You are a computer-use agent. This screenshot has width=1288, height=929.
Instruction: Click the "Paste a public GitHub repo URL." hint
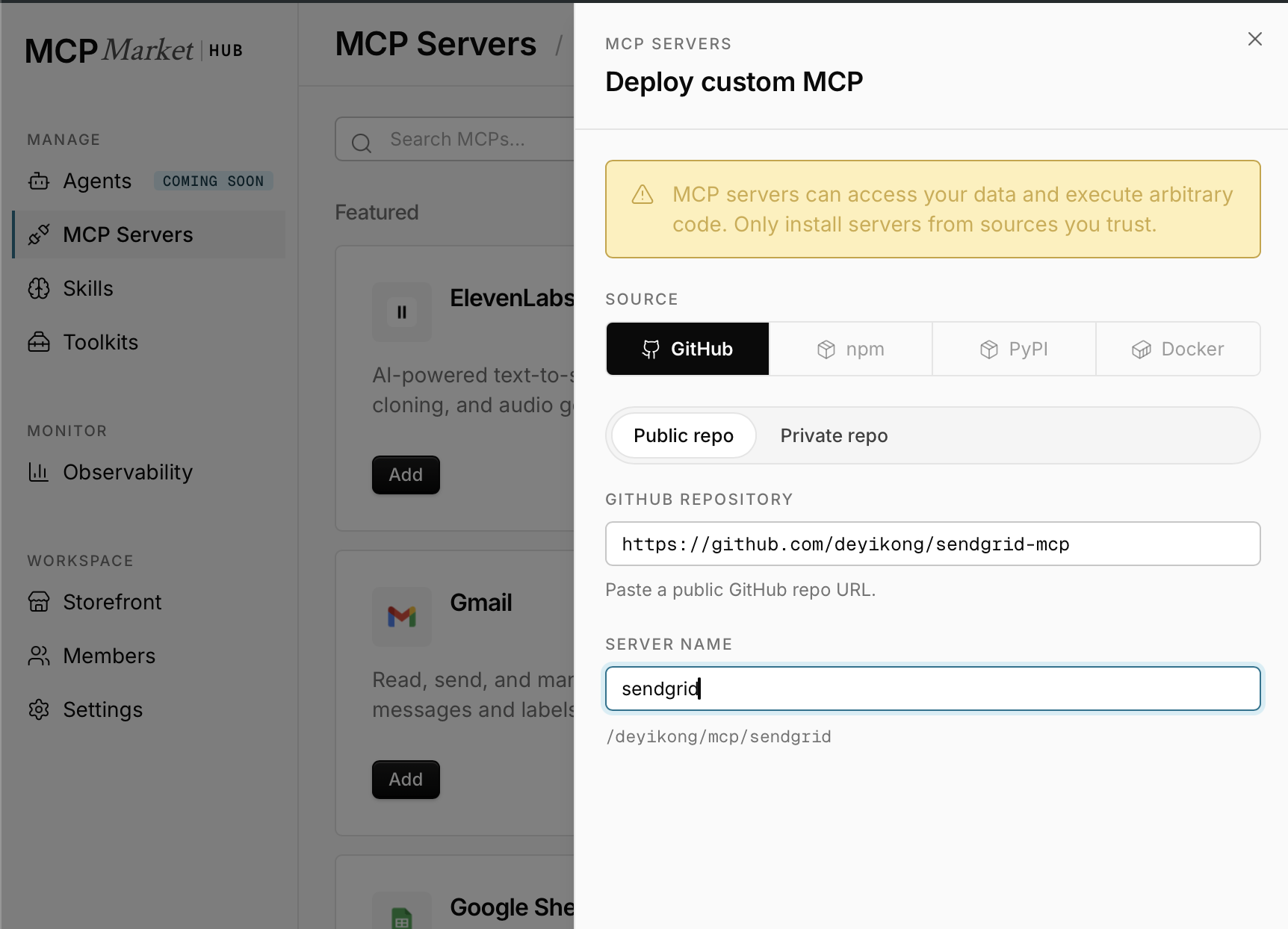pos(740,590)
